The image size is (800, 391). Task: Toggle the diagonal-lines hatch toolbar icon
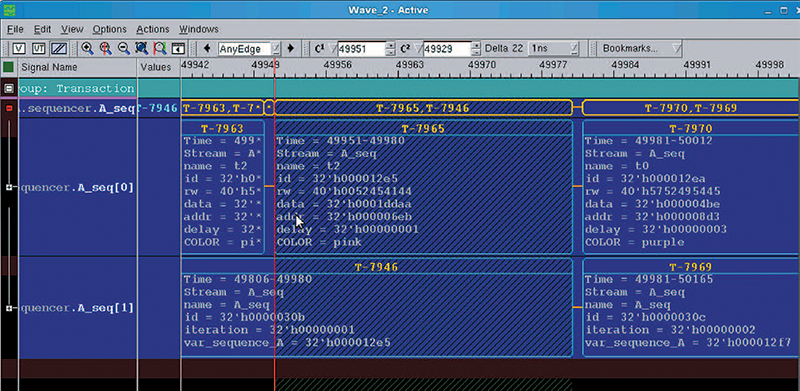pyautogui.click(x=59, y=48)
